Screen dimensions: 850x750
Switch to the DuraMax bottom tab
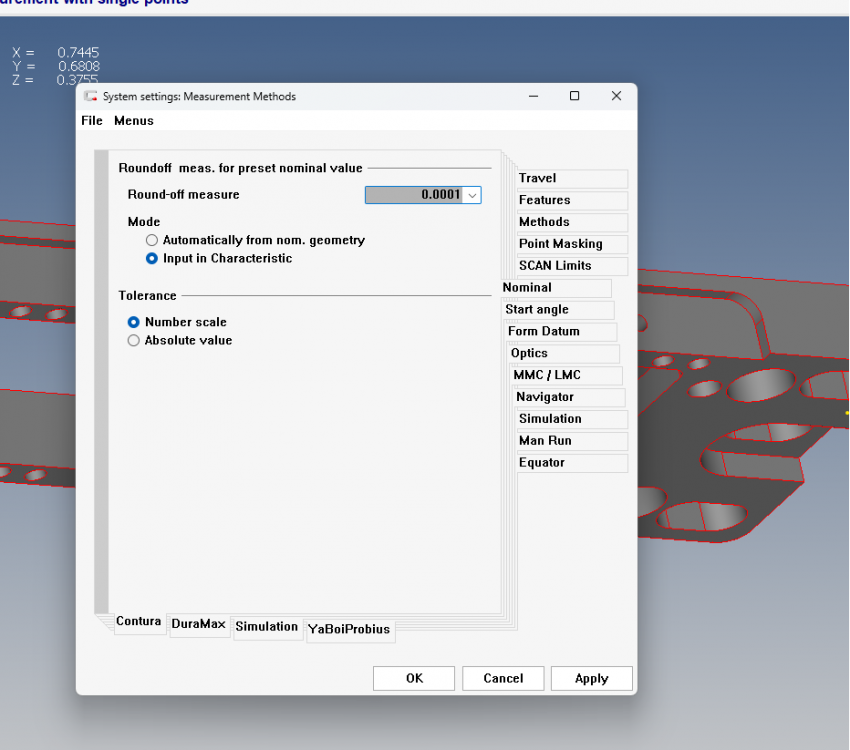[199, 625]
